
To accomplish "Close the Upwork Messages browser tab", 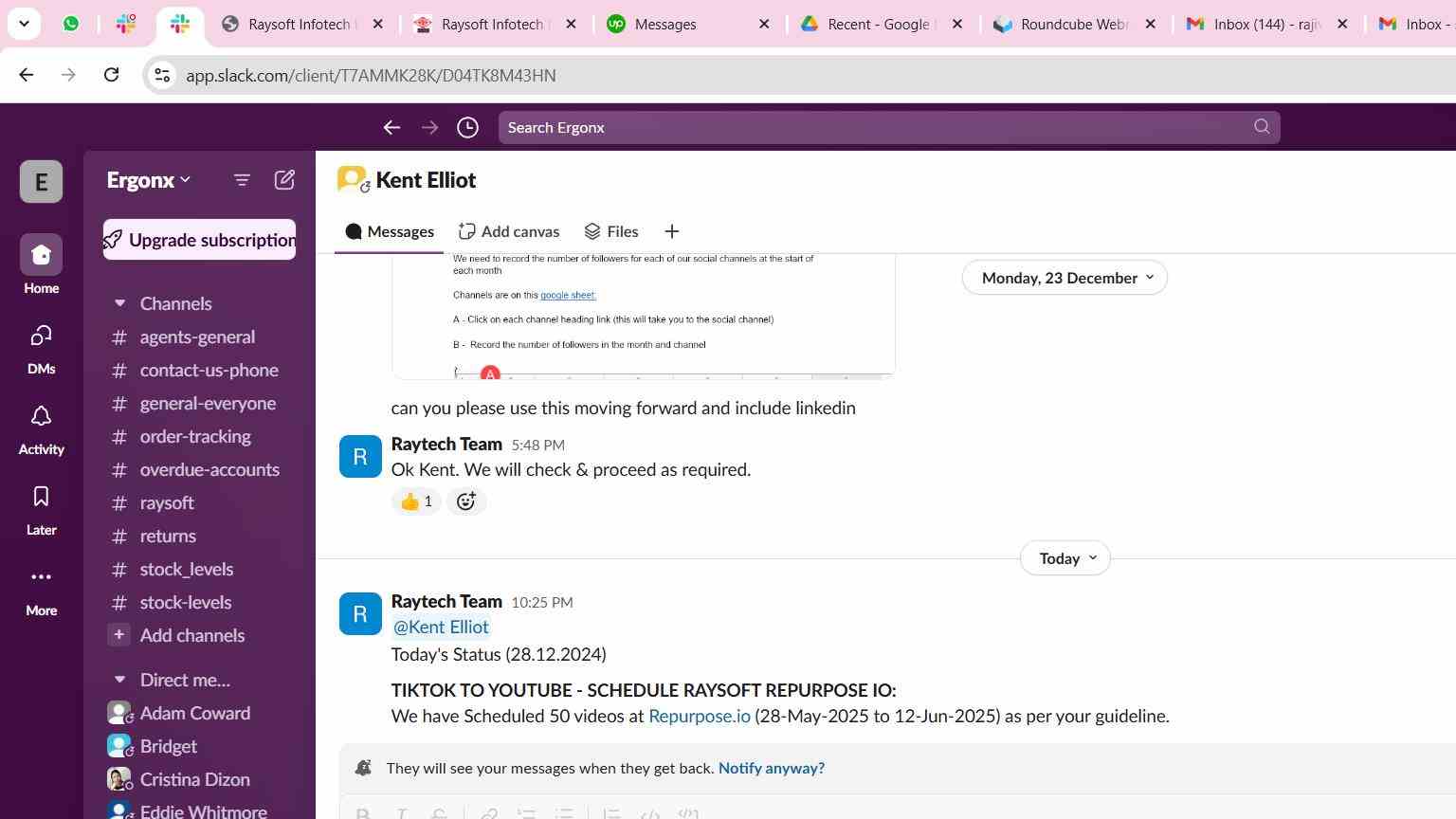I will [764, 24].
